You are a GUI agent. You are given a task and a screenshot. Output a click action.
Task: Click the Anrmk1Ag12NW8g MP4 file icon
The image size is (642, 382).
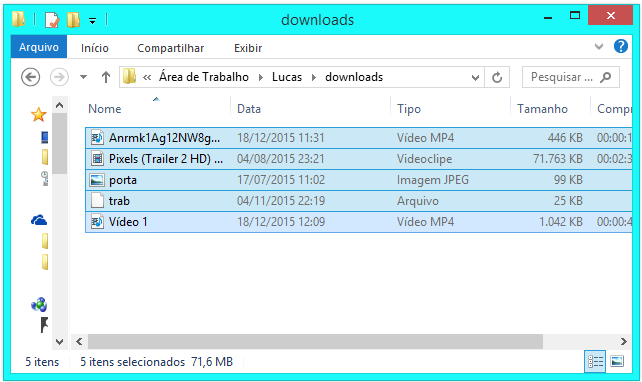point(97,138)
